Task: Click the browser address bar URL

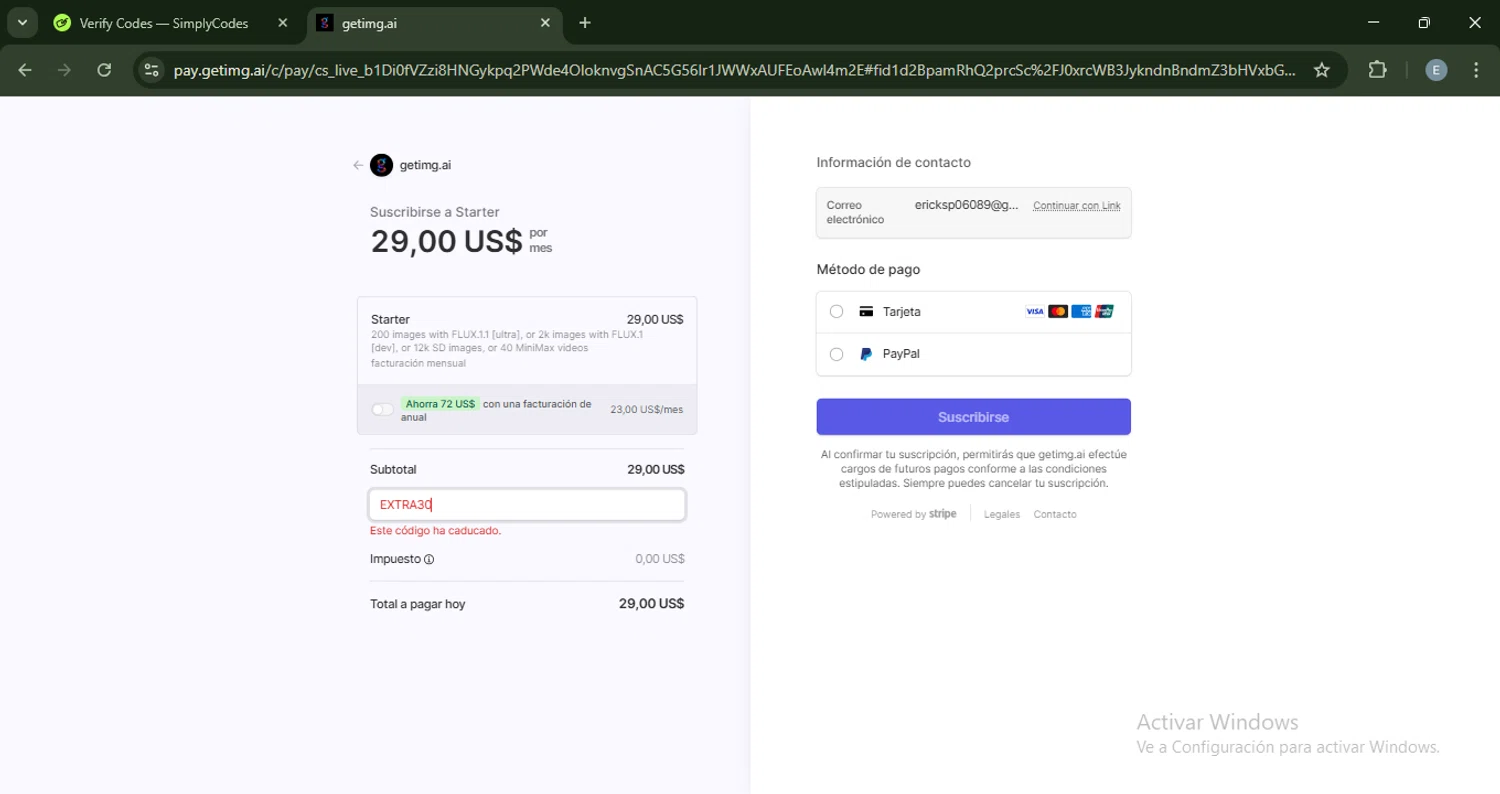Action: click(x=735, y=70)
